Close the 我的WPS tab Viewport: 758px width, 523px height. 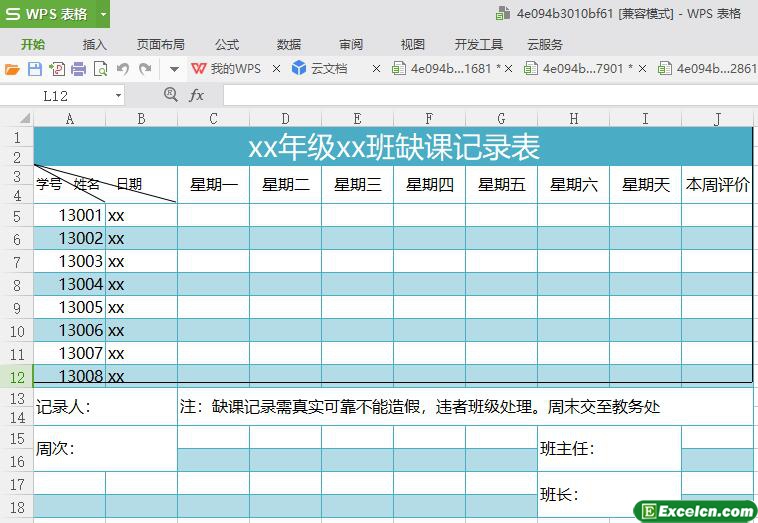pyautogui.click(x=275, y=69)
